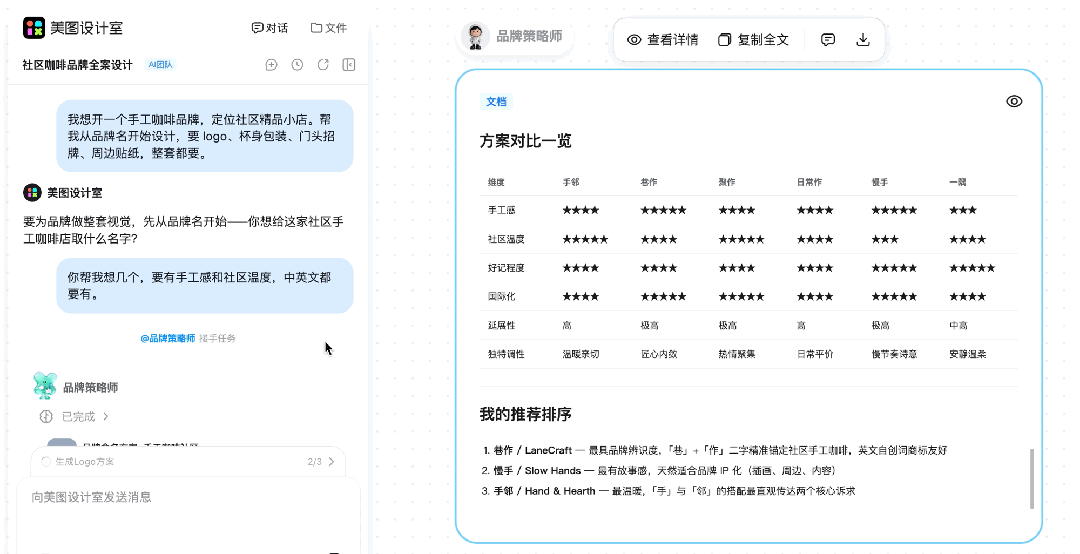Click the 手邻 column header
The width and height of the screenshot is (1080, 554).
[x=571, y=182]
